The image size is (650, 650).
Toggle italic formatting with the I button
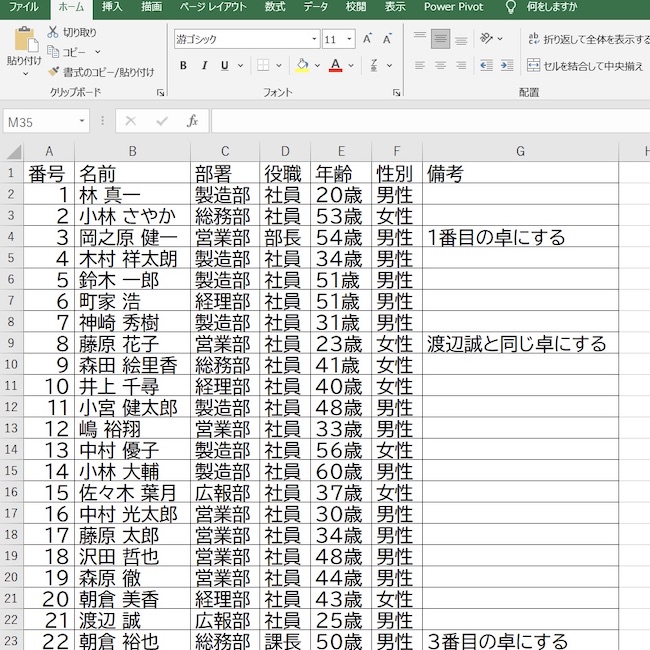point(204,66)
